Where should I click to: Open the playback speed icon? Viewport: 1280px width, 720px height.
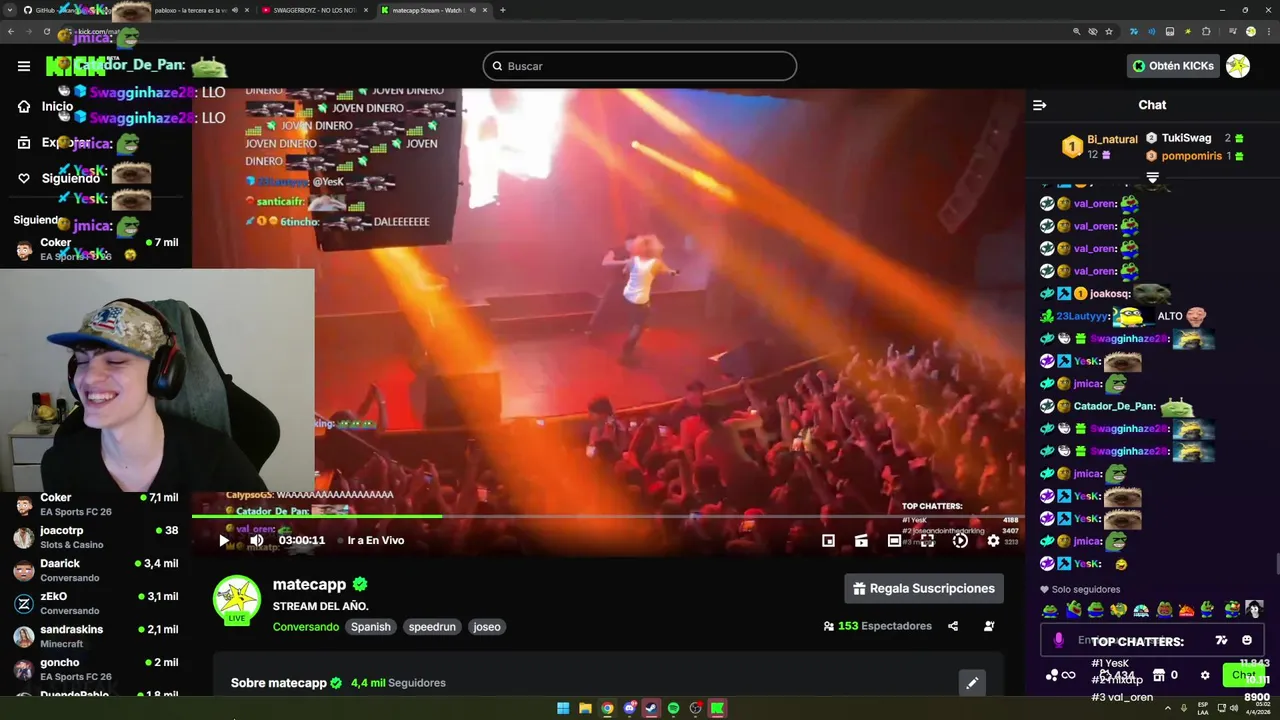[x=960, y=540]
